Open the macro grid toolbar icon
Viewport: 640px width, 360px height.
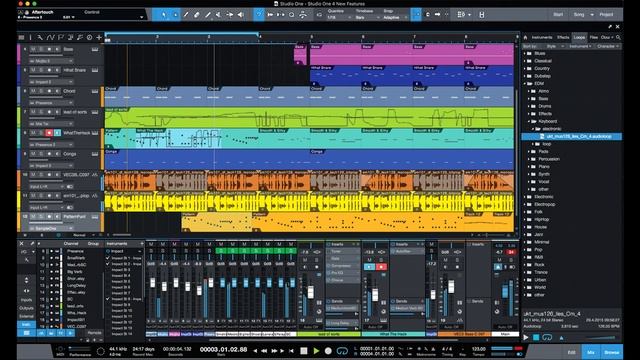pyautogui.click(x=461, y=15)
